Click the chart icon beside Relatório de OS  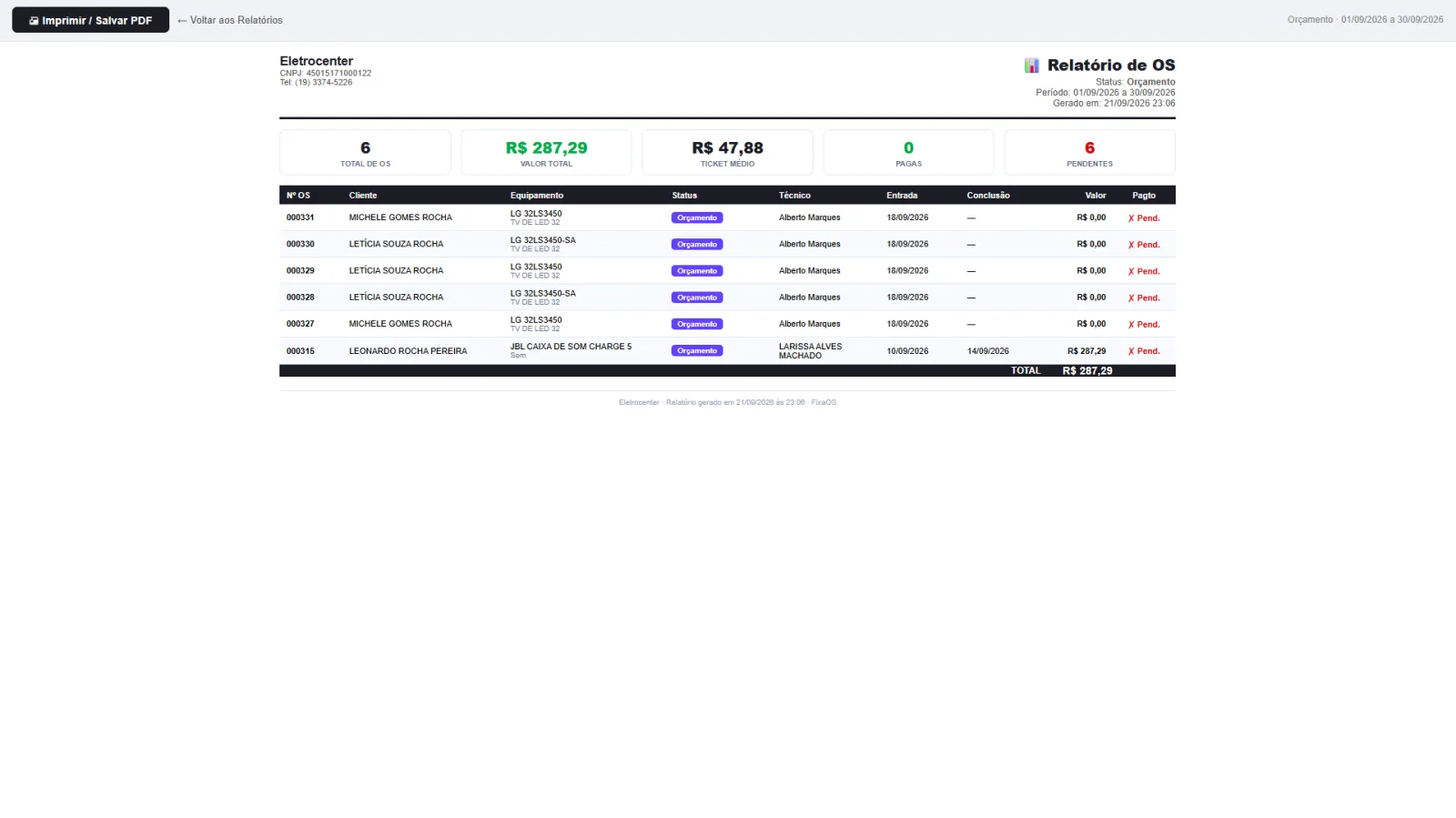click(x=1032, y=66)
